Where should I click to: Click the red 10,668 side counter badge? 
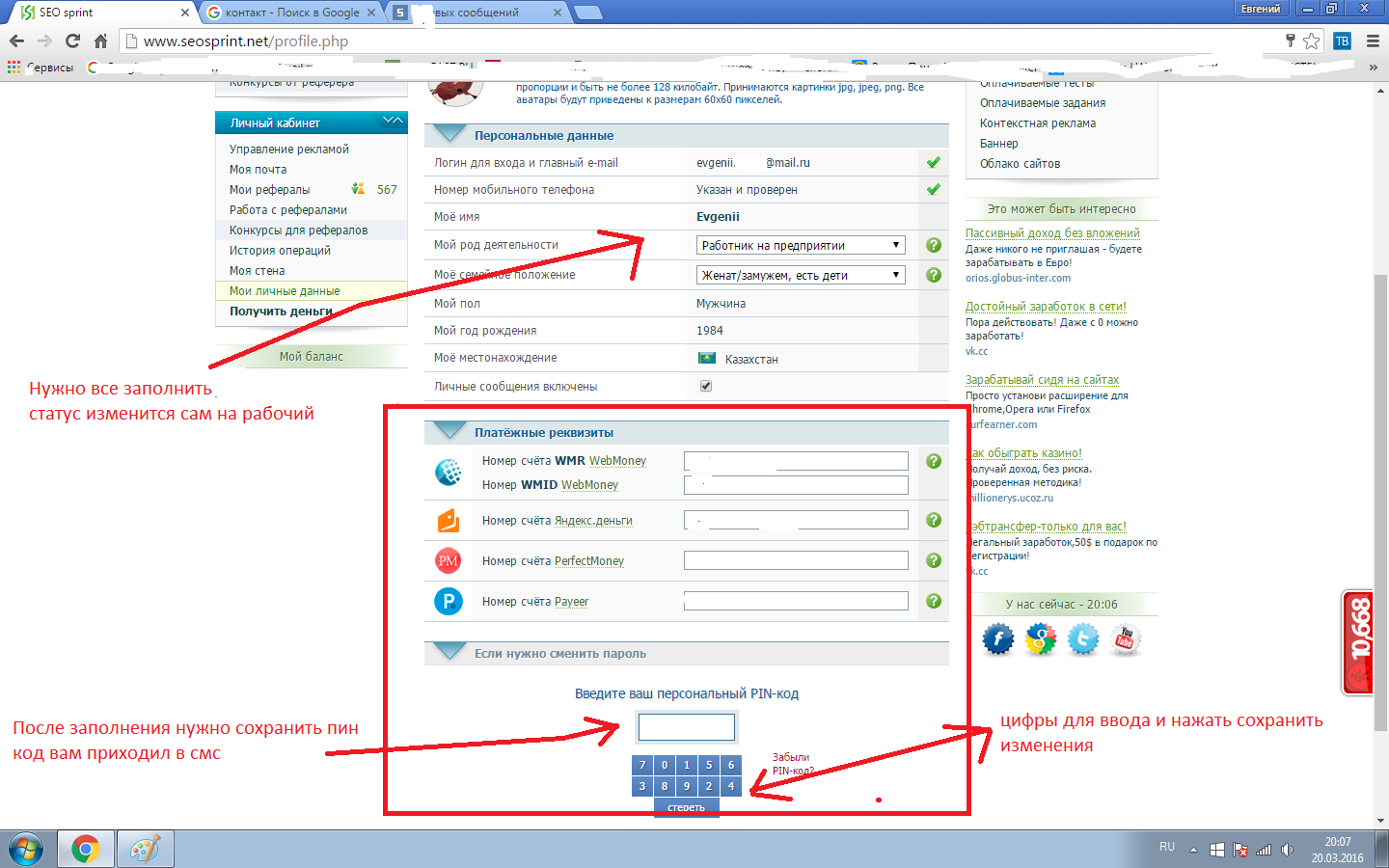pos(1358,642)
